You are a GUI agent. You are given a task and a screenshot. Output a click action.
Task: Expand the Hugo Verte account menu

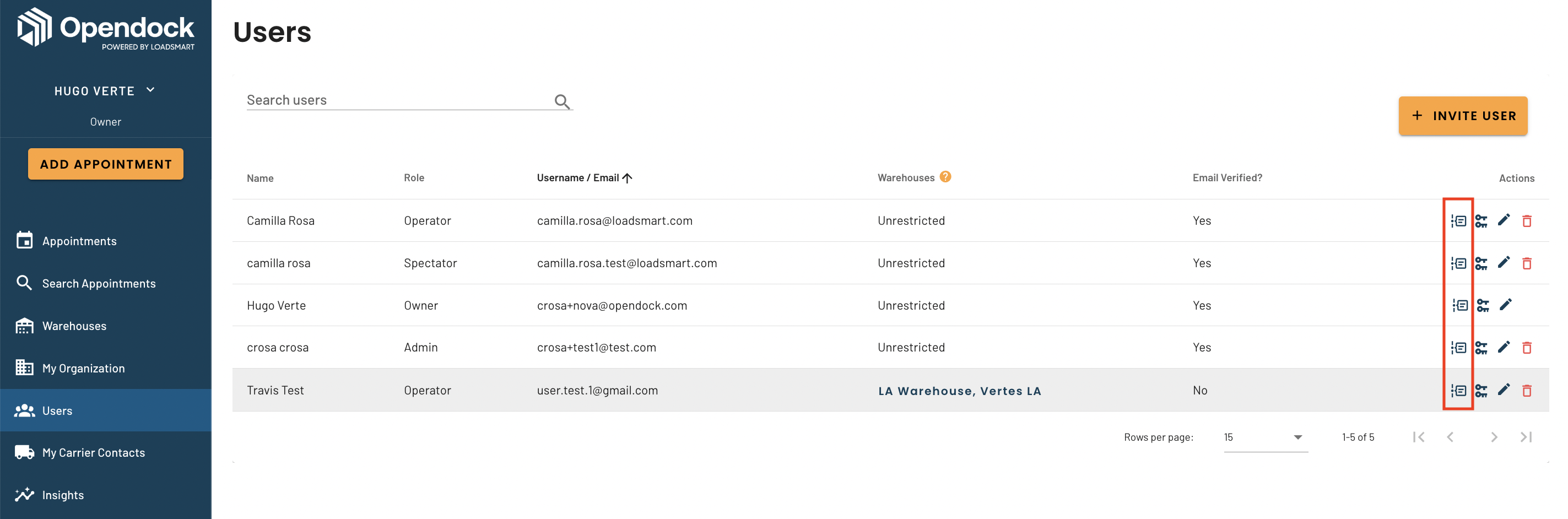[105, 91]
